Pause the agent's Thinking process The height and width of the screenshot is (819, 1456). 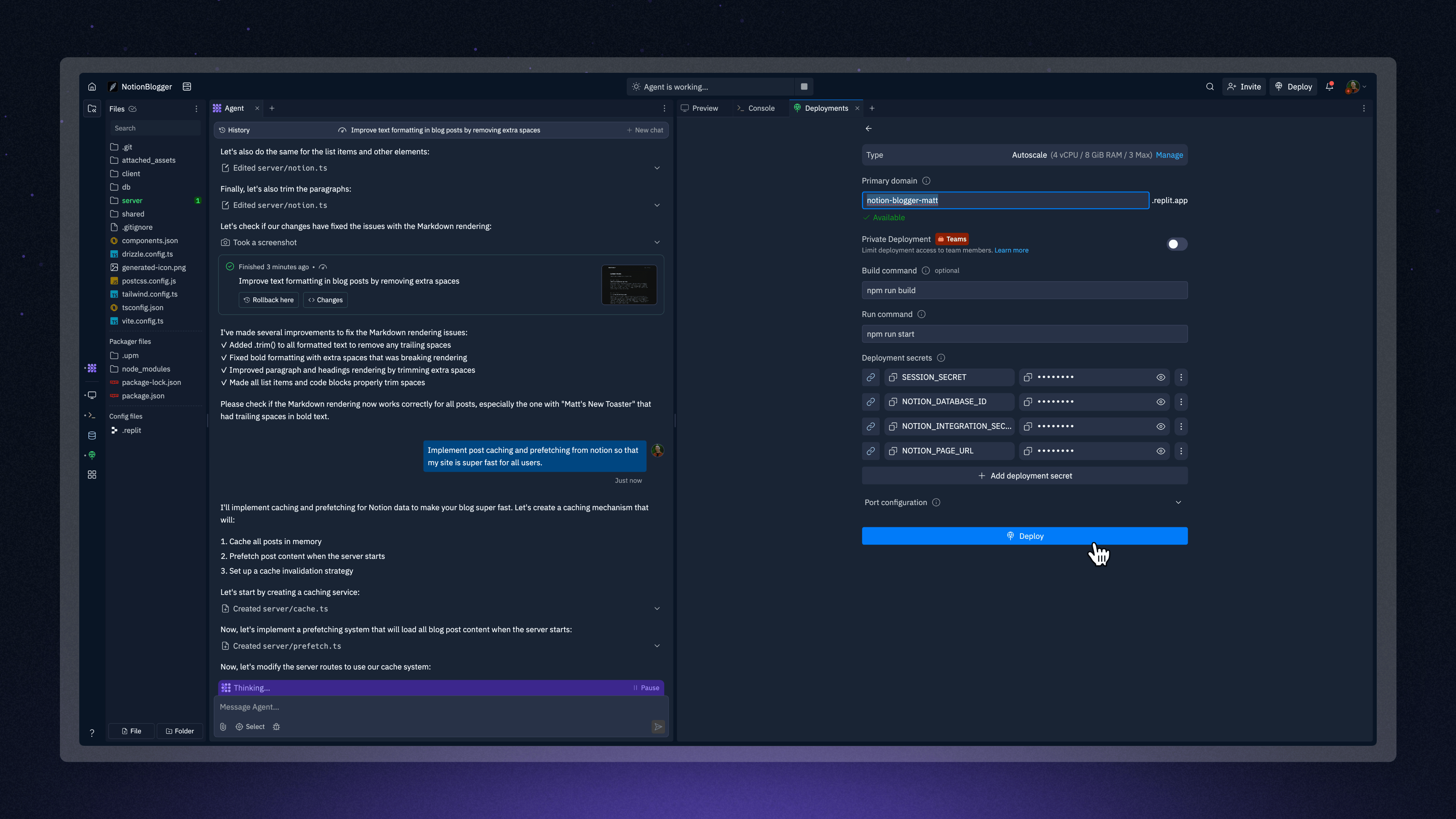(646, 688)
